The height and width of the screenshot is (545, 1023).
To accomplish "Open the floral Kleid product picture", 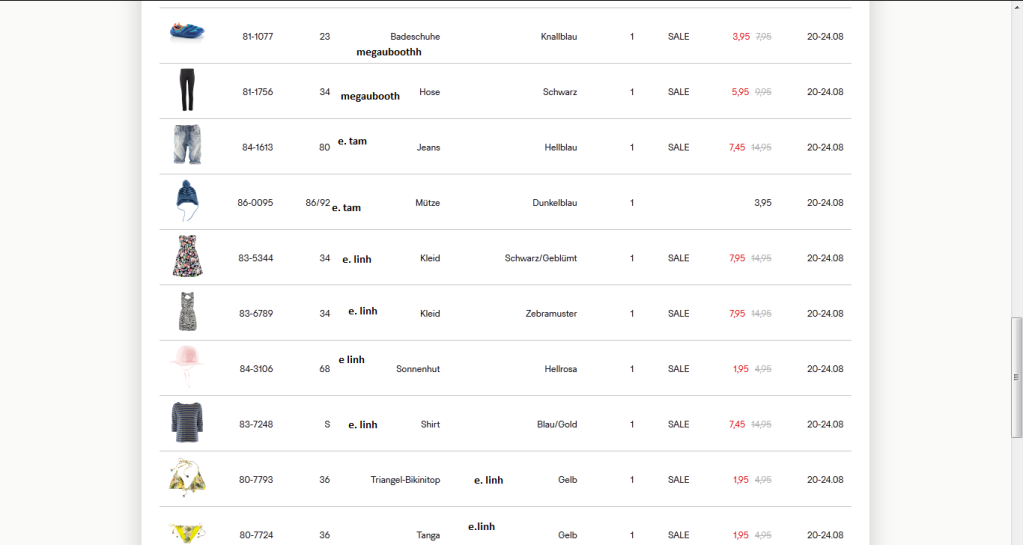I will [x=187, y=257].
